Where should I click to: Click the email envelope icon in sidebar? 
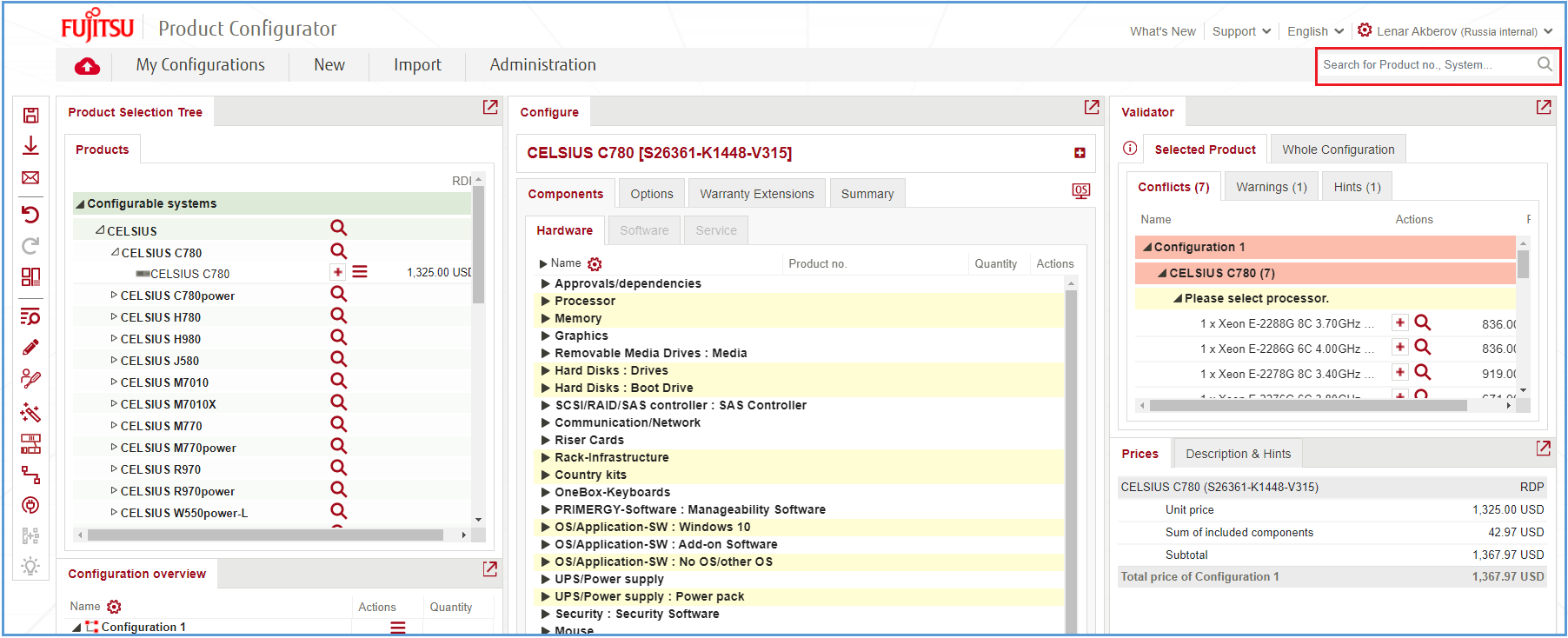tap(30, 178)
